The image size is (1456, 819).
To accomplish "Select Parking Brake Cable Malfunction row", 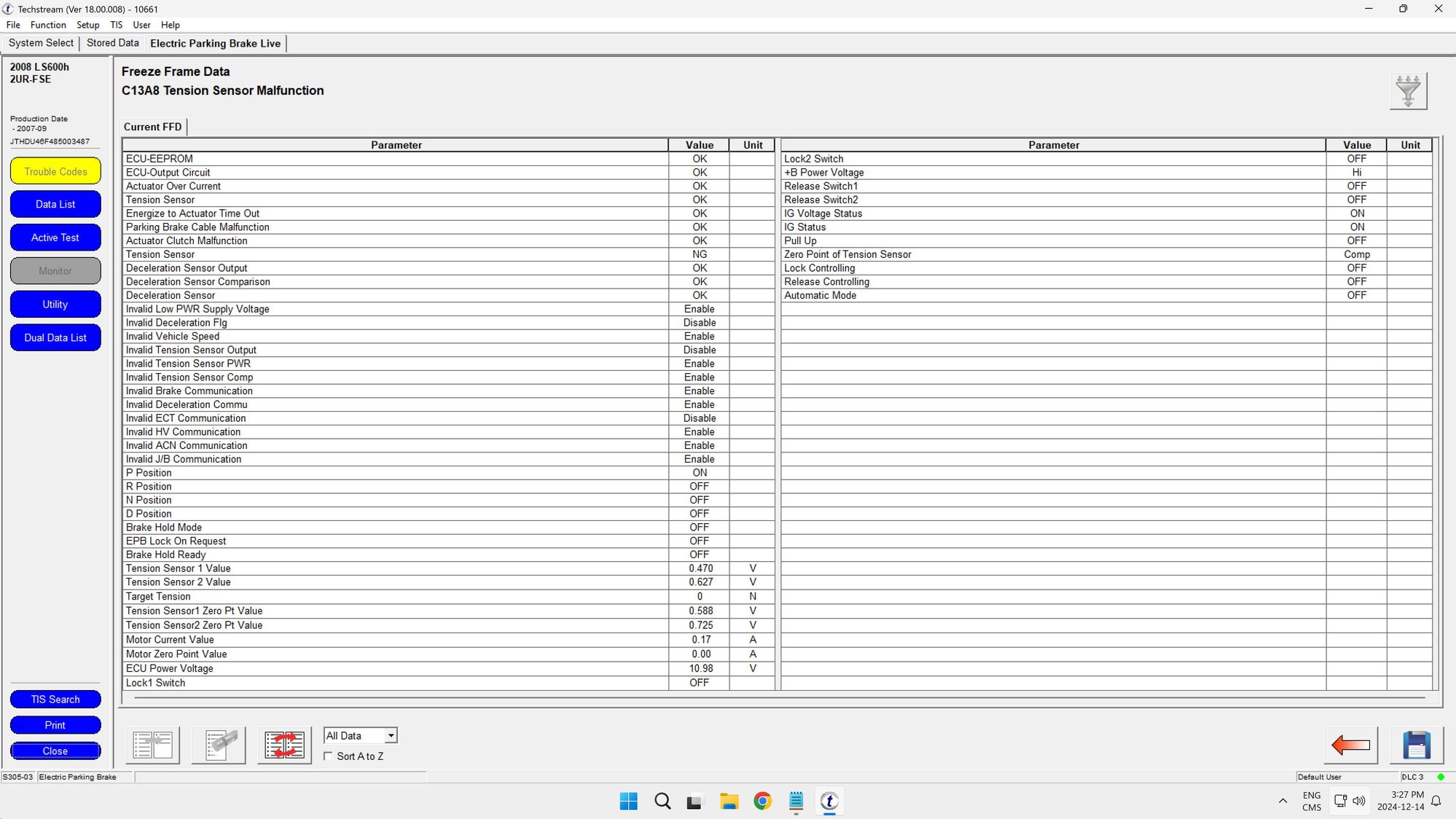I will point(448,227).
